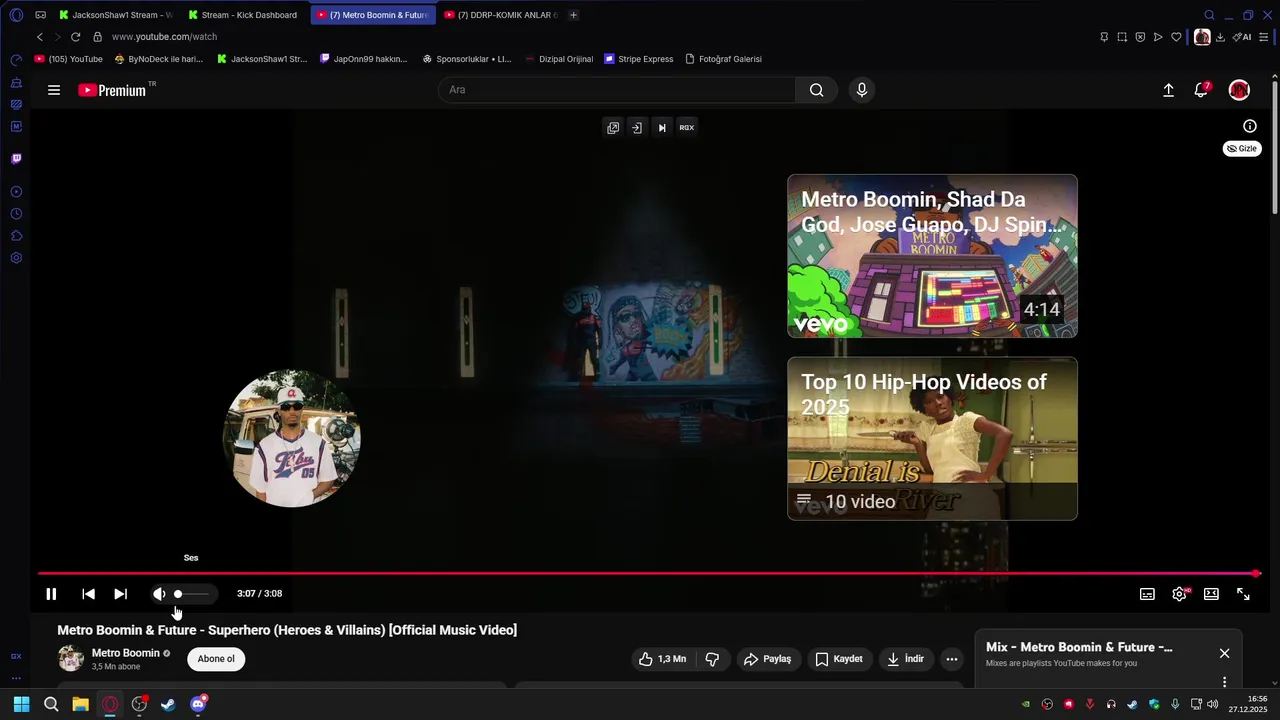Open the video player settings gear
Viewport: 1280px width, 720px height.
click(1180, 594)
